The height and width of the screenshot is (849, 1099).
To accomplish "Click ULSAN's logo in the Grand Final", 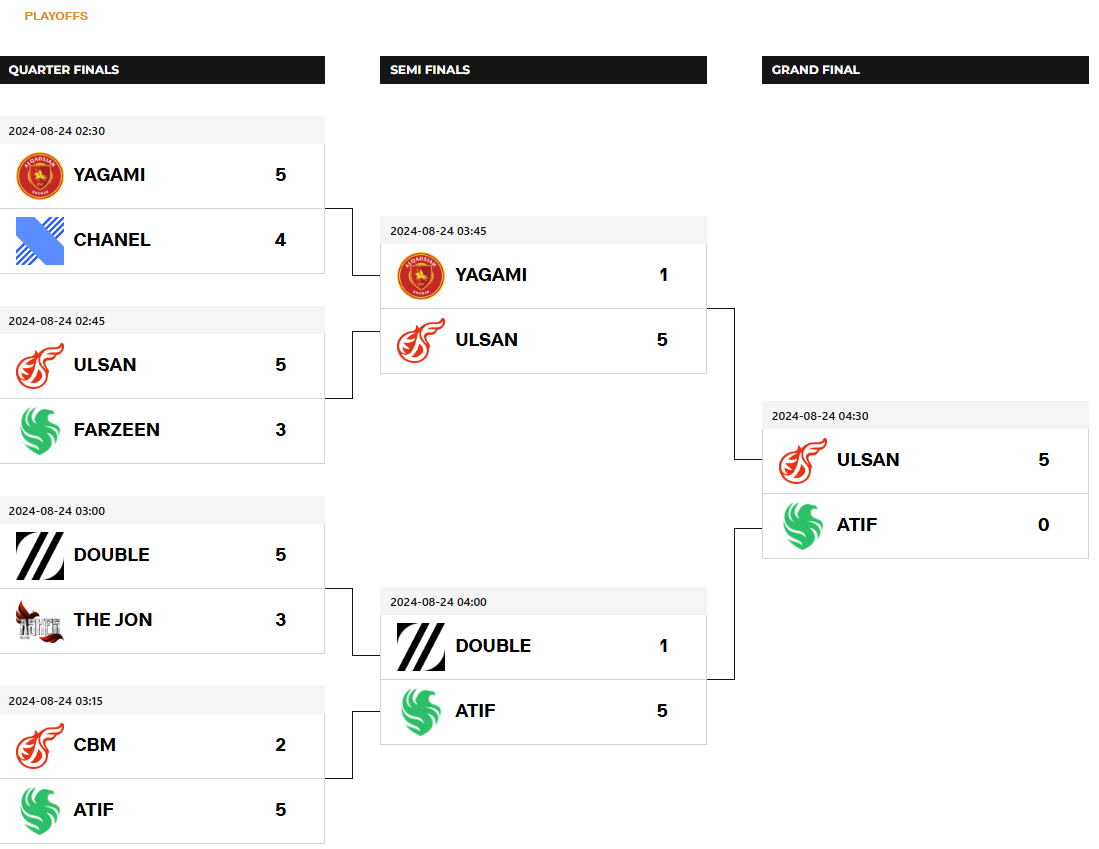I will coord(803,461).
